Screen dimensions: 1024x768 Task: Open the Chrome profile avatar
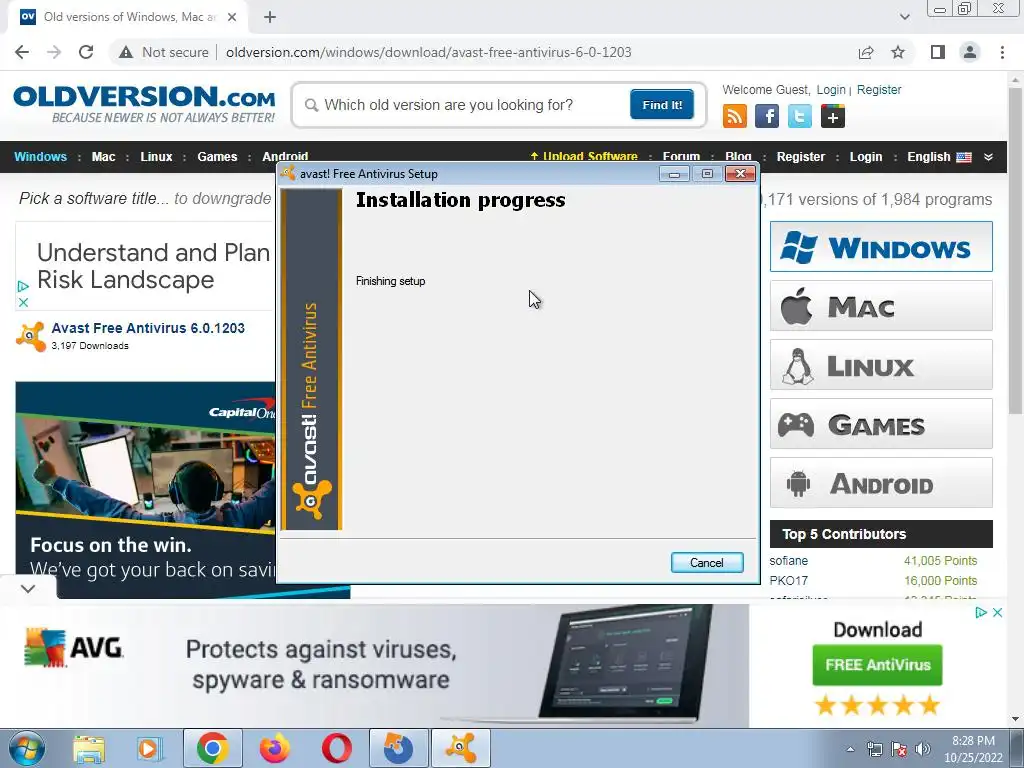(970, 52)
